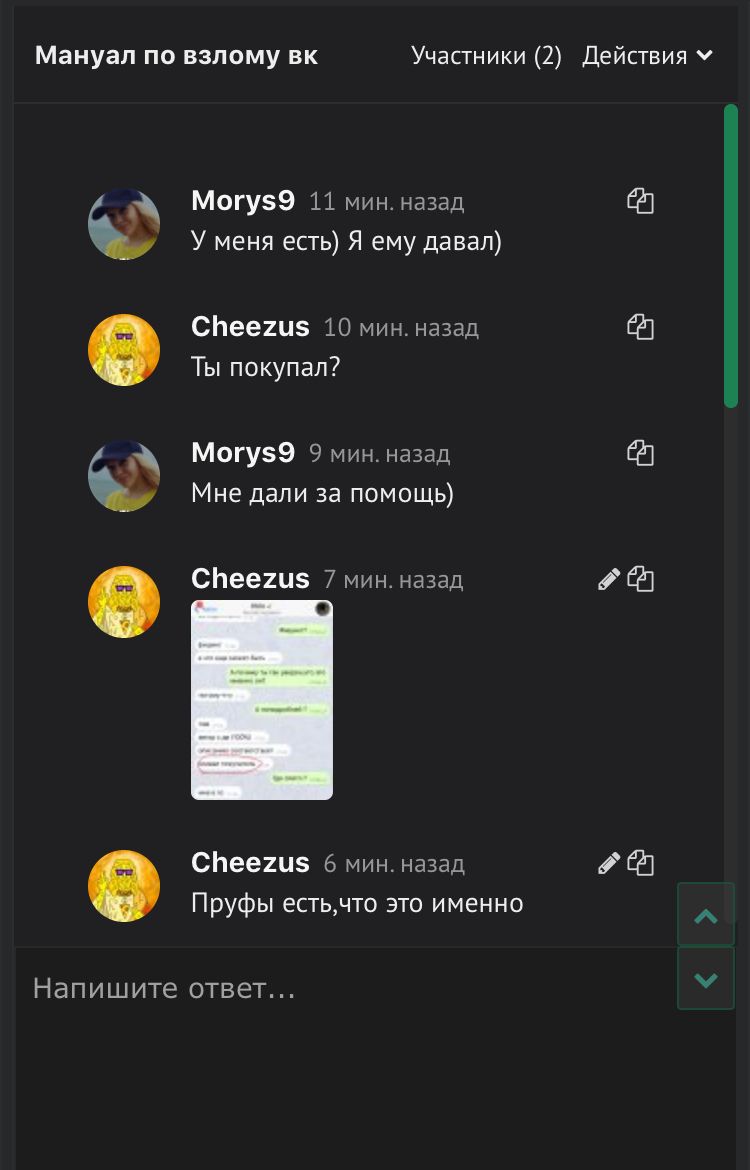
Task: Jump down with the green down-arrow button
Action: [706, 978]
